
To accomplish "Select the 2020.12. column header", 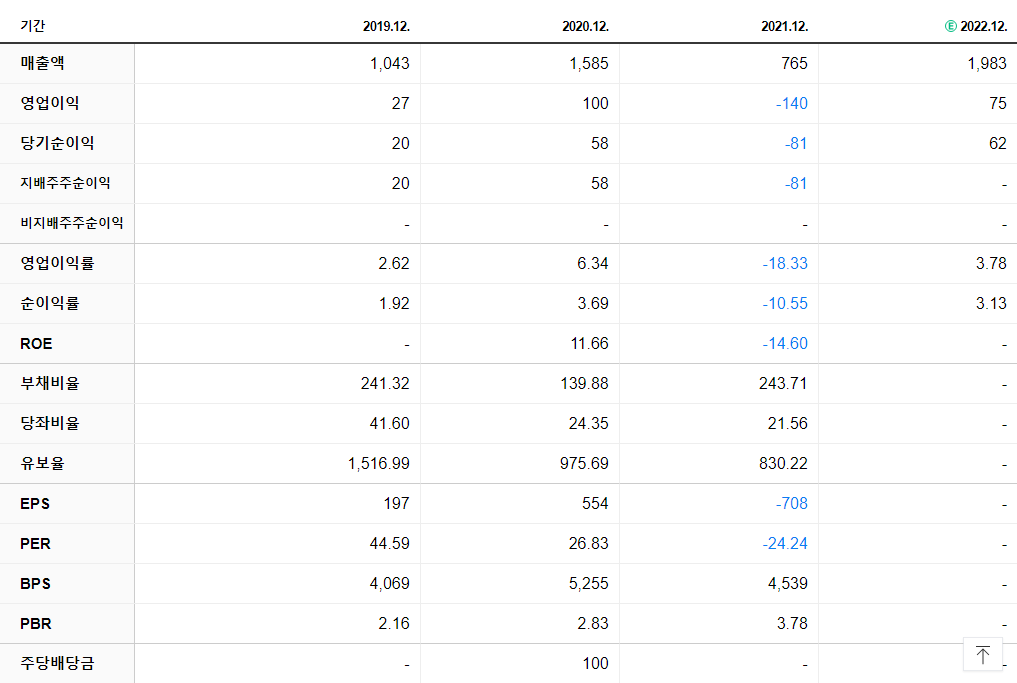I will click(x=585, y=27).
